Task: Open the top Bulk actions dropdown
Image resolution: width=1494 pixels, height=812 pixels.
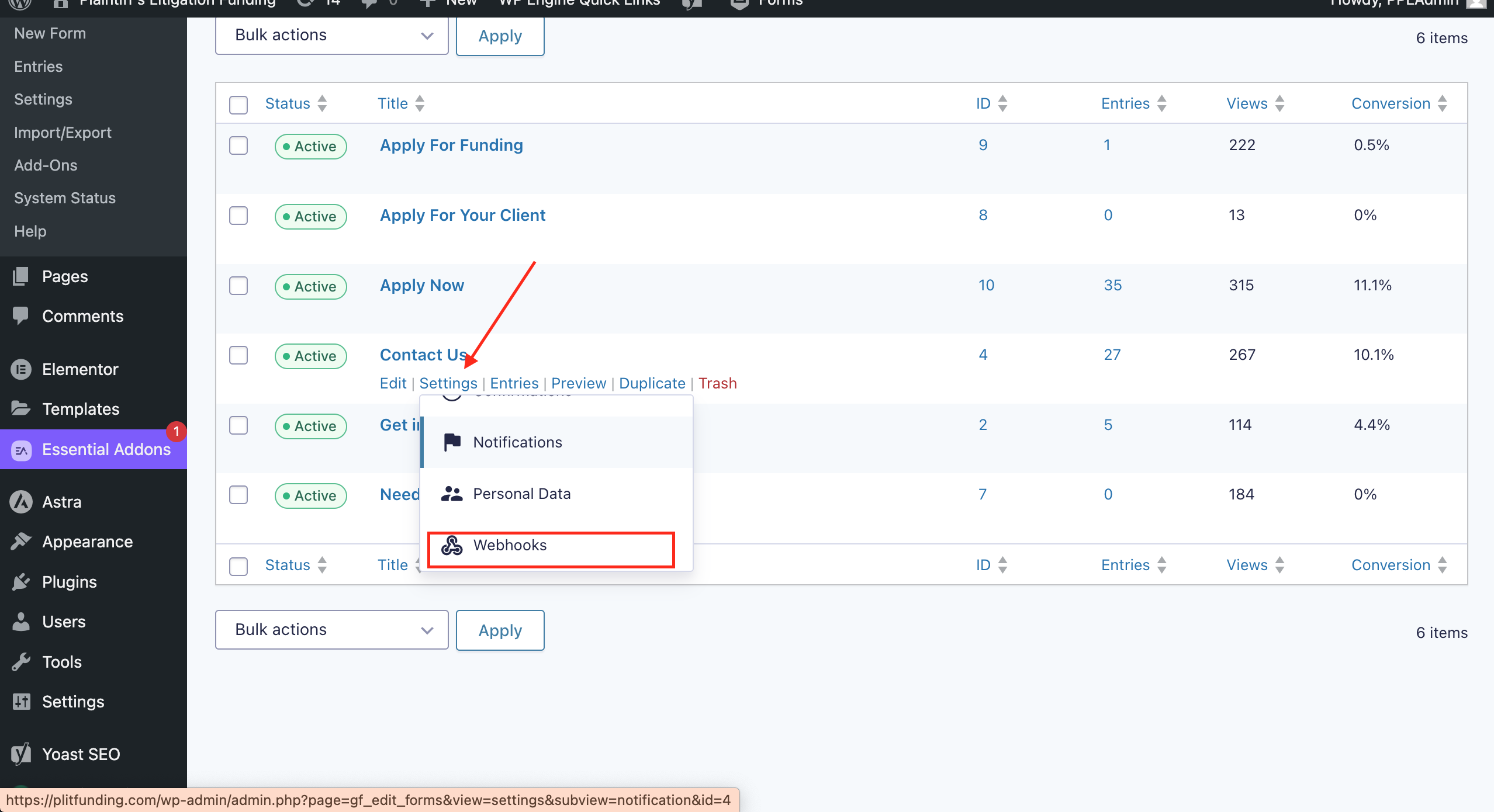Action: [331, 36]
